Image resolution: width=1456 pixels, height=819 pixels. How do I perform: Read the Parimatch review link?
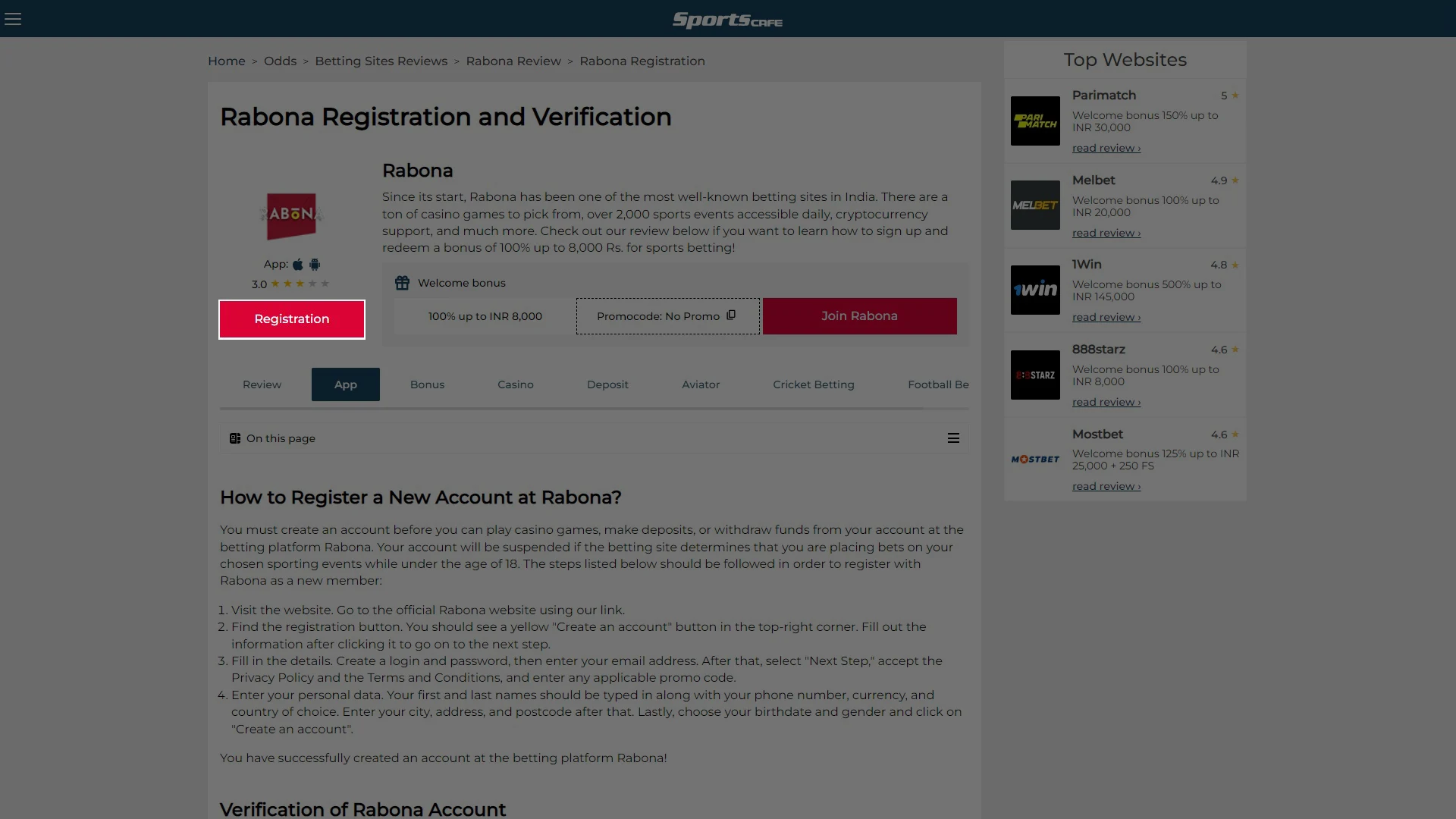click(x=1104, y=148)
